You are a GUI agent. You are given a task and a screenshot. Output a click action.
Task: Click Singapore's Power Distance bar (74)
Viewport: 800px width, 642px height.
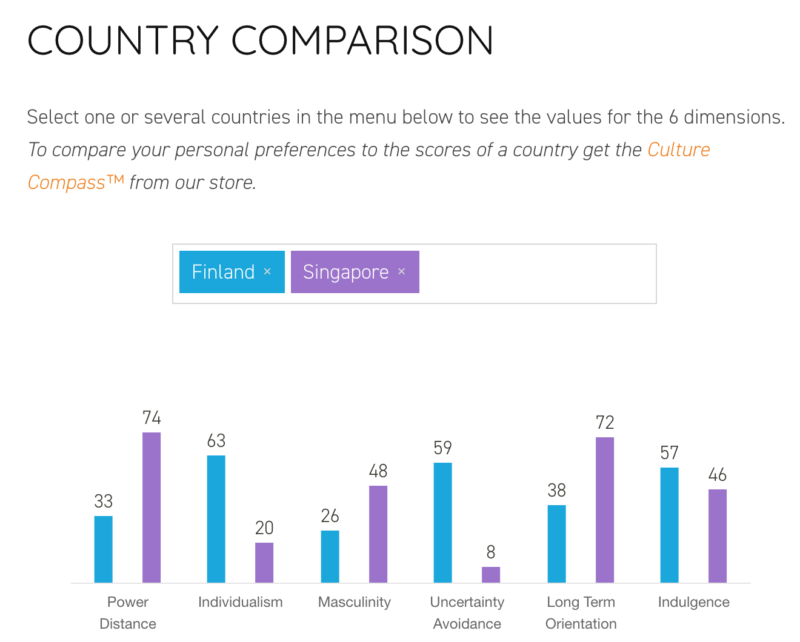[x=151, y=507]
